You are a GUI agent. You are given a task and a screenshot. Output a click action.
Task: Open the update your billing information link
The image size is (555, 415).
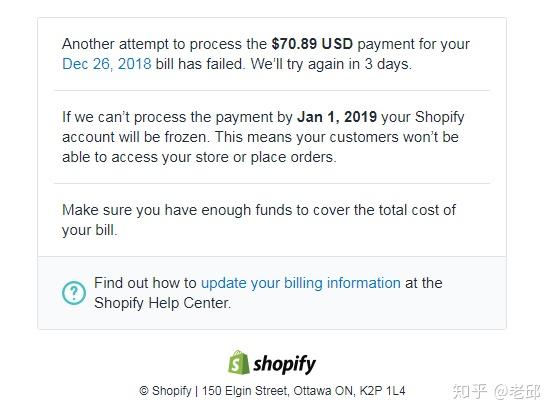coord(301,283)
